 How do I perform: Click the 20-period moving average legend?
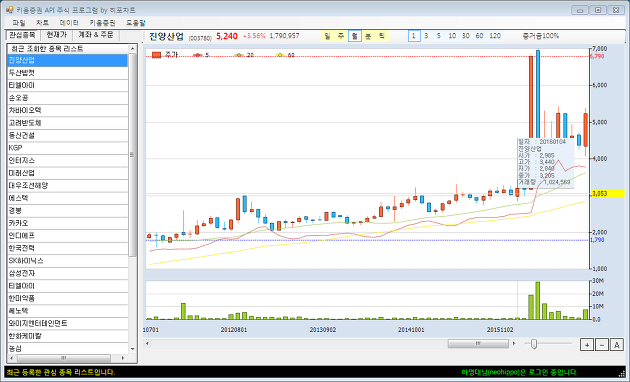coord(244,55)
